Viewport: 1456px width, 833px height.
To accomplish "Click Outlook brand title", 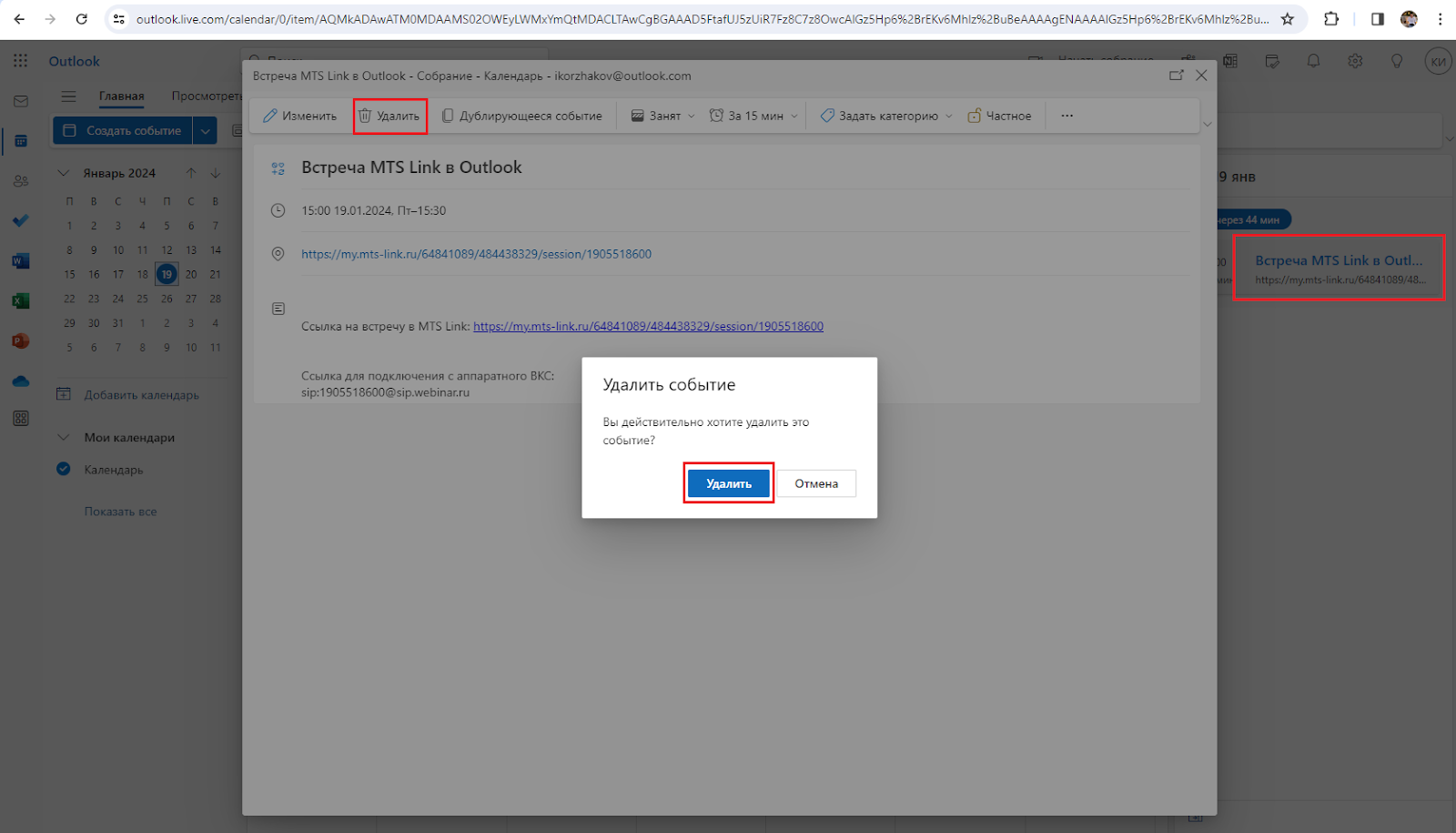I will pos(75,61).
